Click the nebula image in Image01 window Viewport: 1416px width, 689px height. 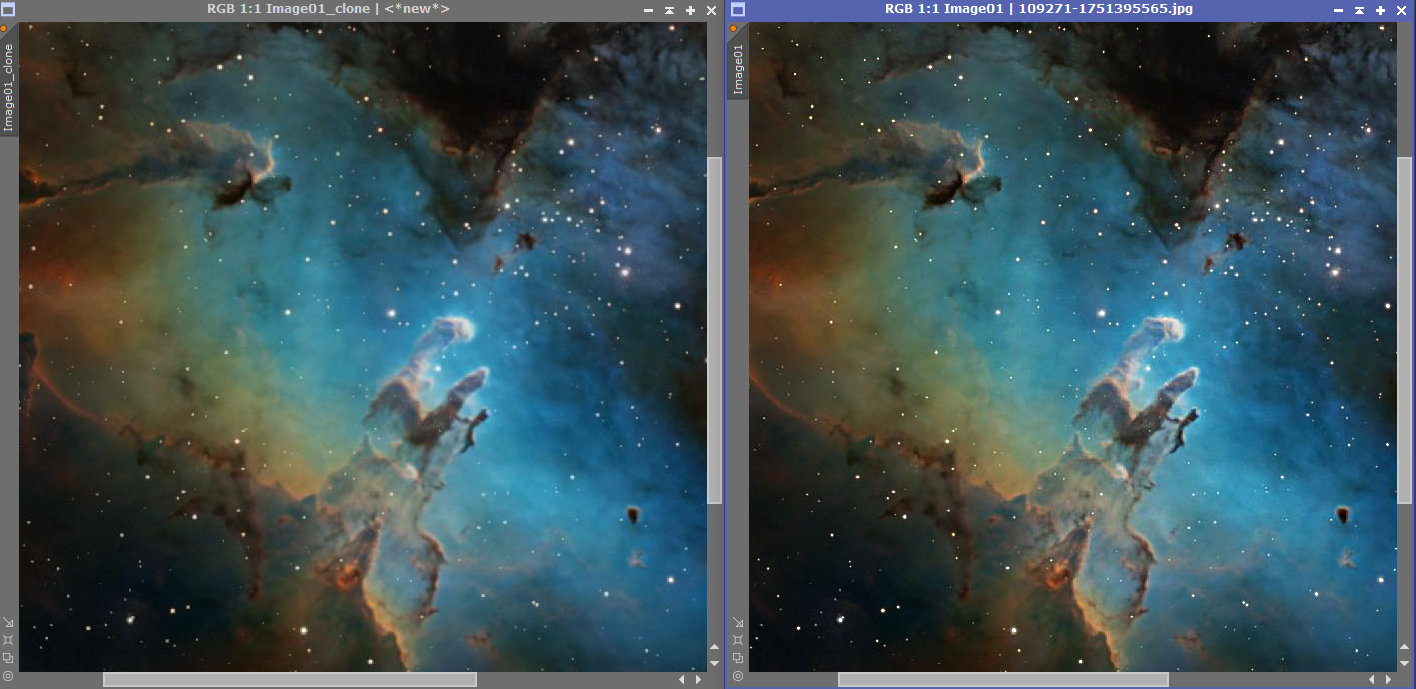(x=1073, y=347)
